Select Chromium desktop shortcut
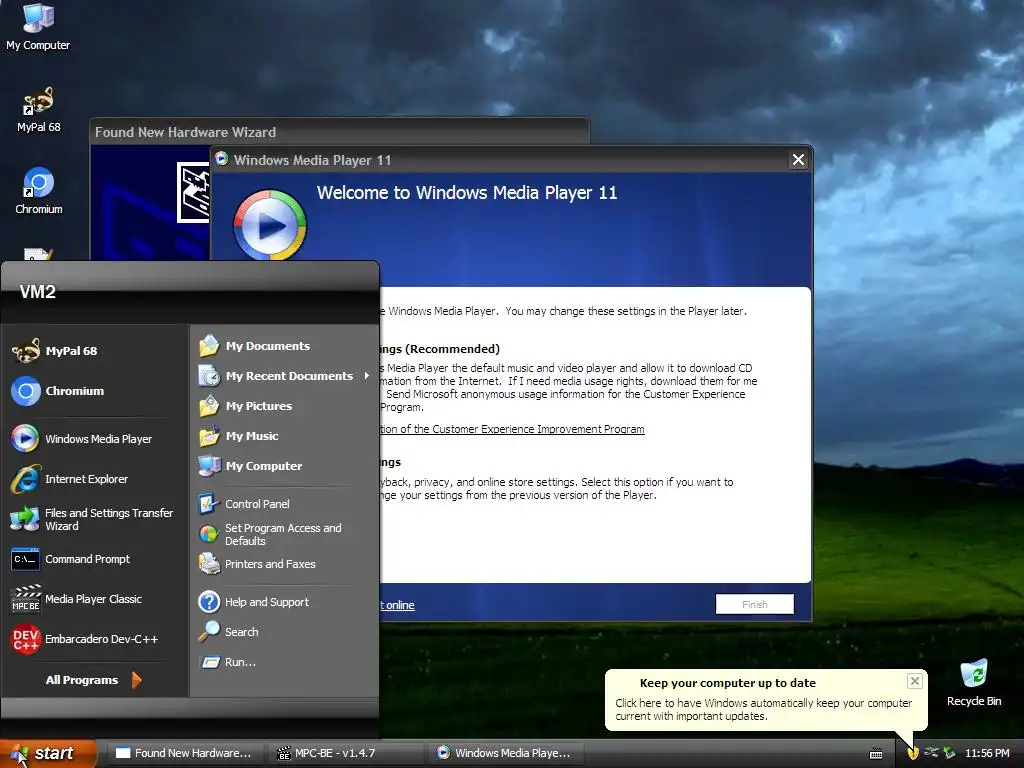The image size is (1024, 768). pos(39,191)
